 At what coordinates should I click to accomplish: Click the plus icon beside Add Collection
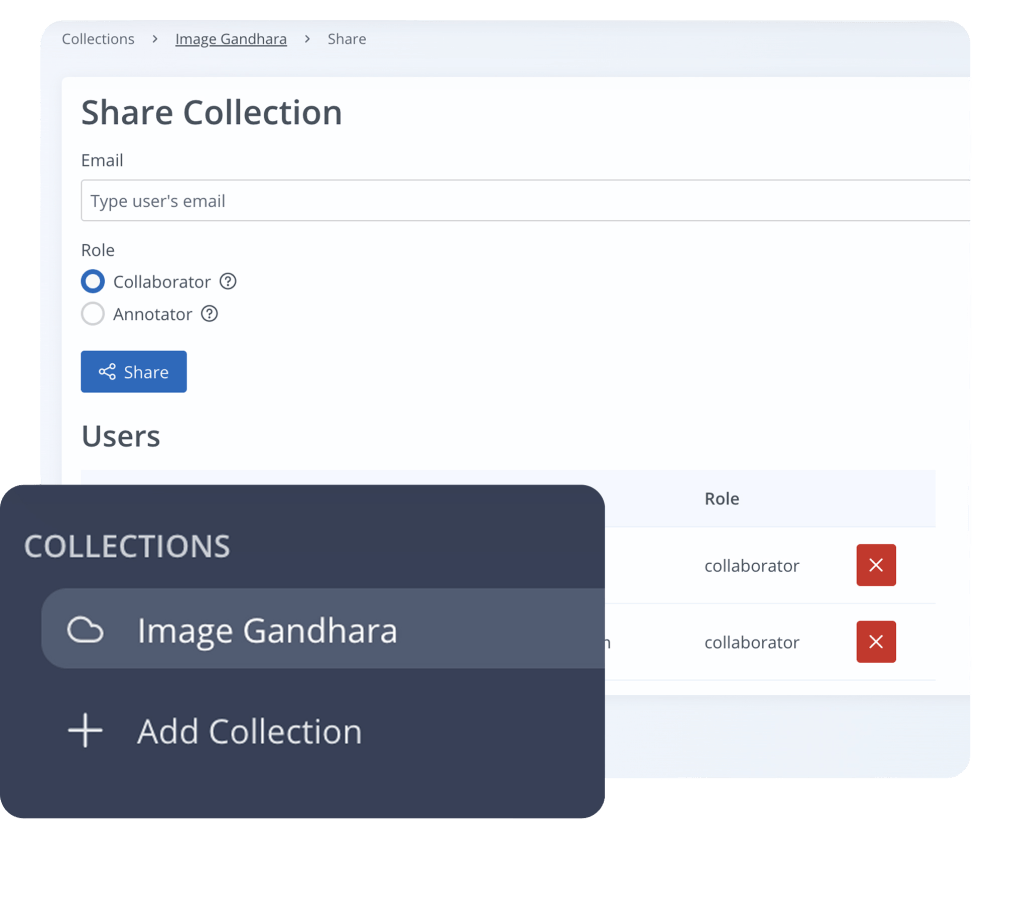point(86,730)
